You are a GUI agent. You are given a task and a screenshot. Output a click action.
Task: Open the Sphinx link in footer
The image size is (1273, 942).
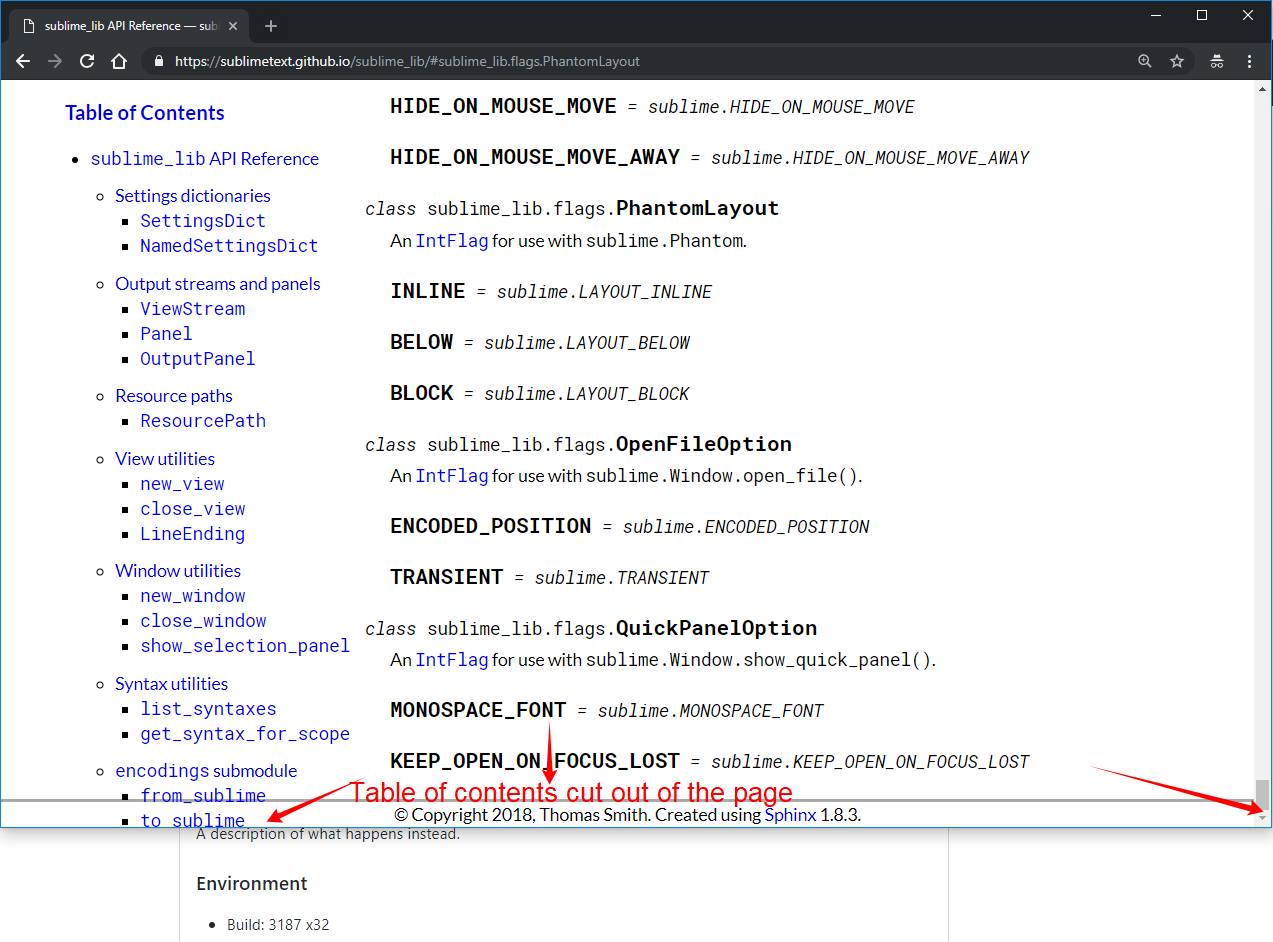point(790,815)
